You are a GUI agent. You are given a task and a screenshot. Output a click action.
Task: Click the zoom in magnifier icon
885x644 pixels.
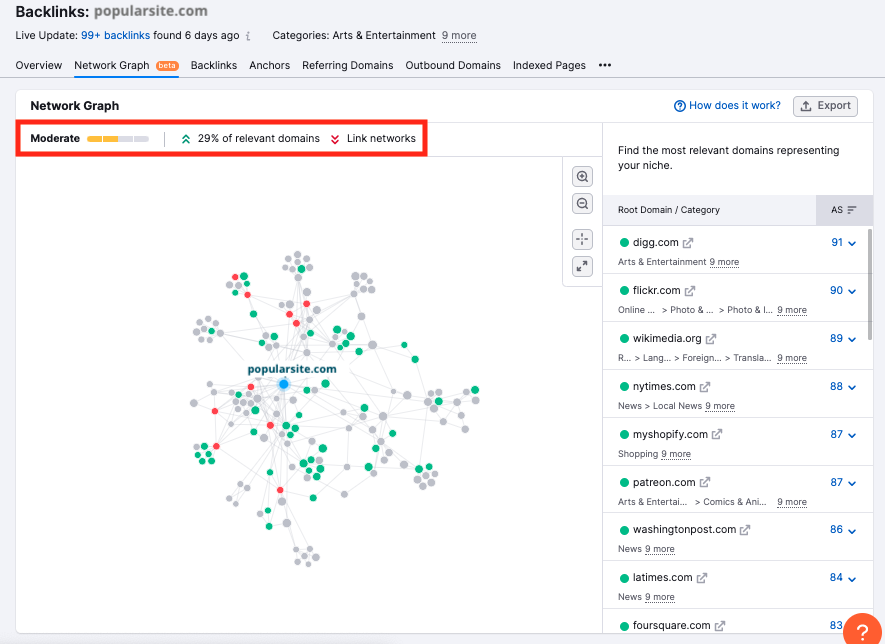pos(583,177)
